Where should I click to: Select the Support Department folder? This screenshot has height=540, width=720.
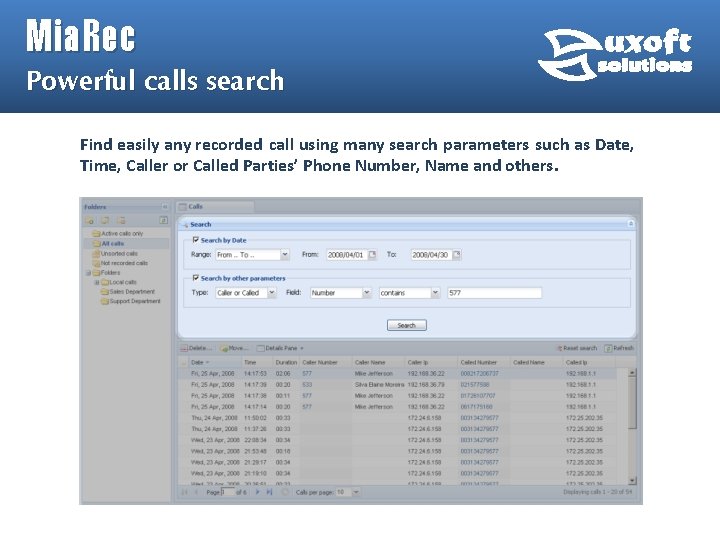(x=130, y=301)
